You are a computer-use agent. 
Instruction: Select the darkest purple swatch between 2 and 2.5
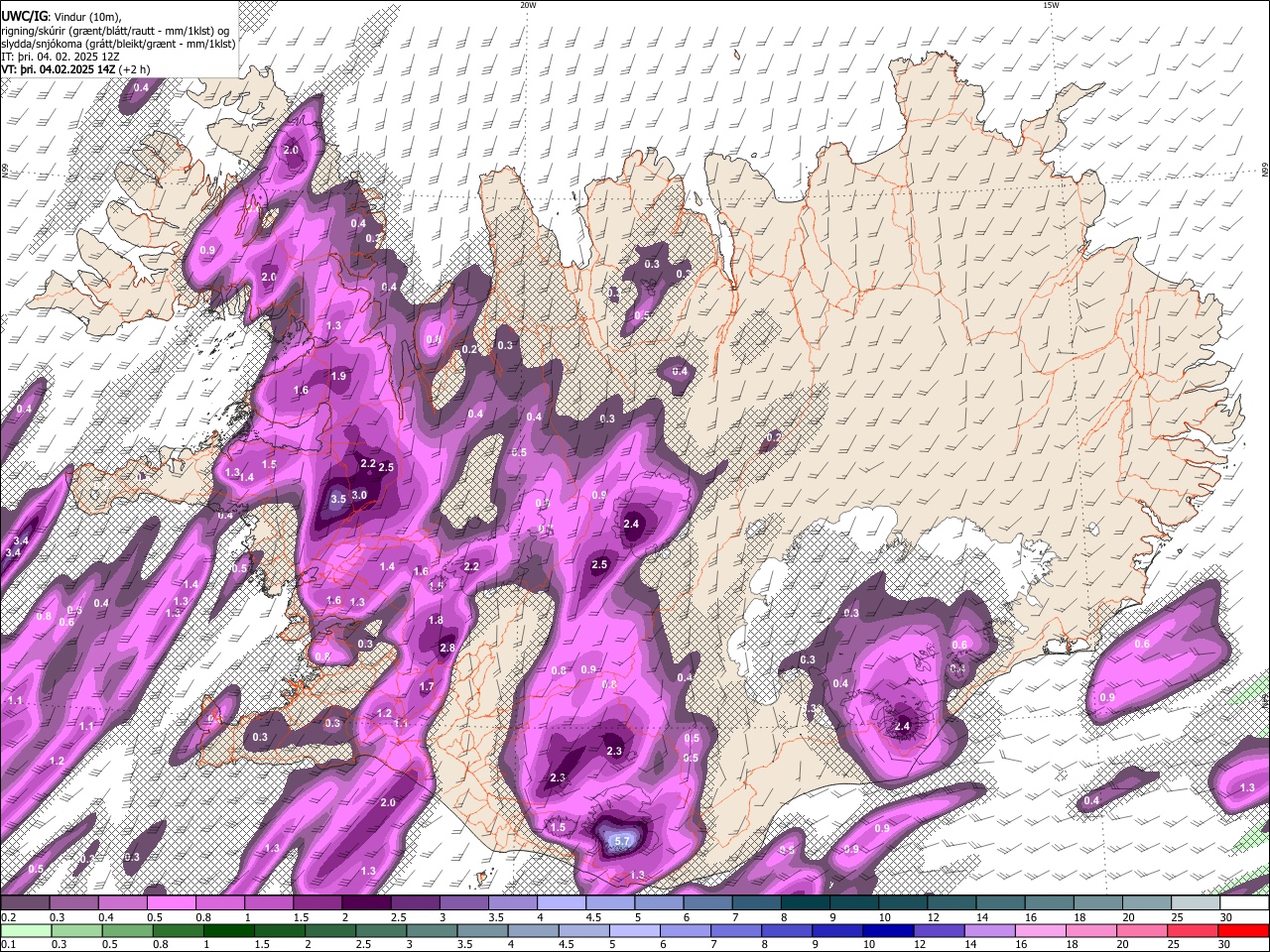click(366, 902)
